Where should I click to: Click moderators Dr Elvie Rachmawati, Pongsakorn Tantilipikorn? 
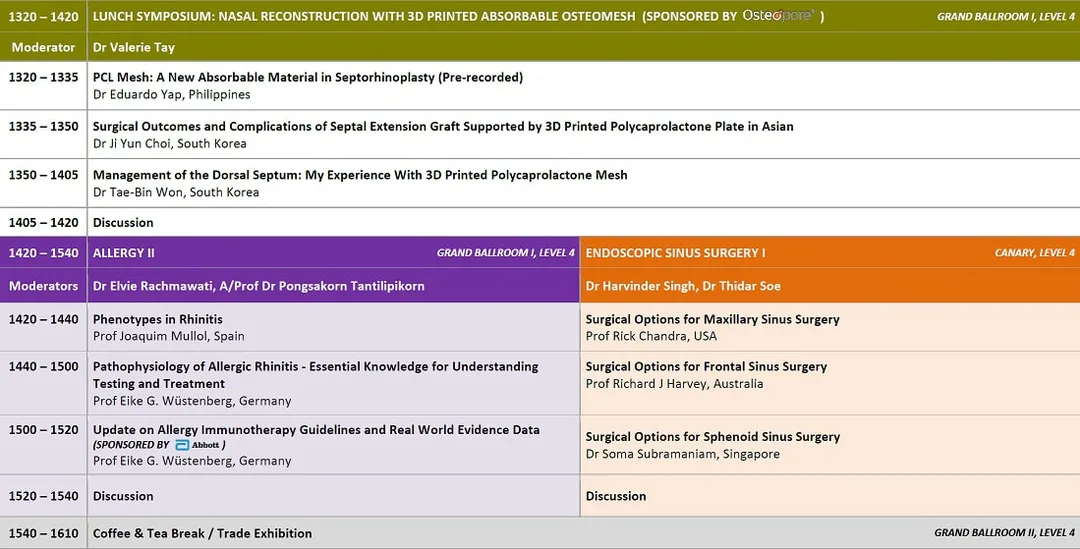click(x=258, y=286)
